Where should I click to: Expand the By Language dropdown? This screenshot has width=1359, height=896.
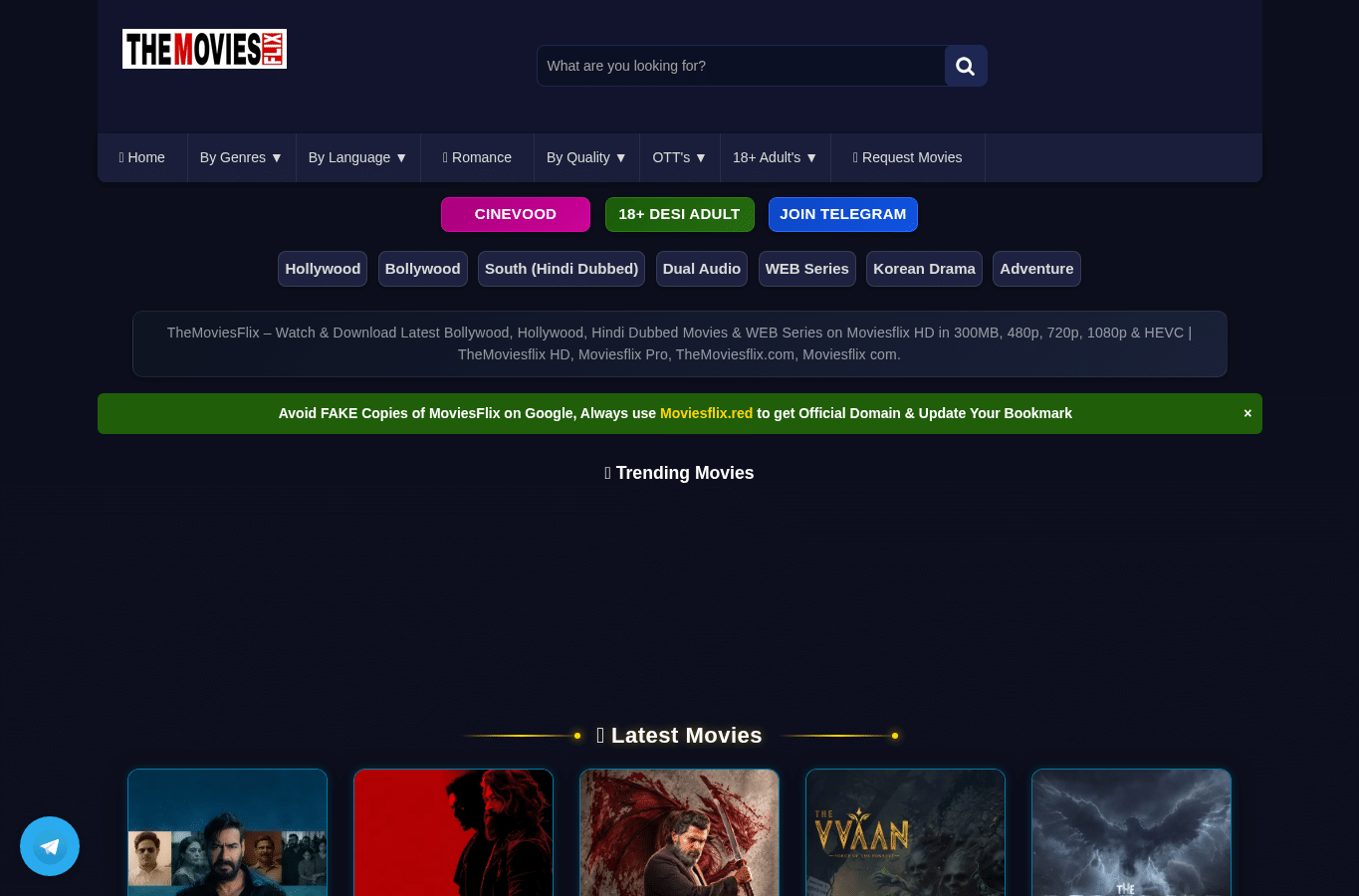(x=357, y=157)
